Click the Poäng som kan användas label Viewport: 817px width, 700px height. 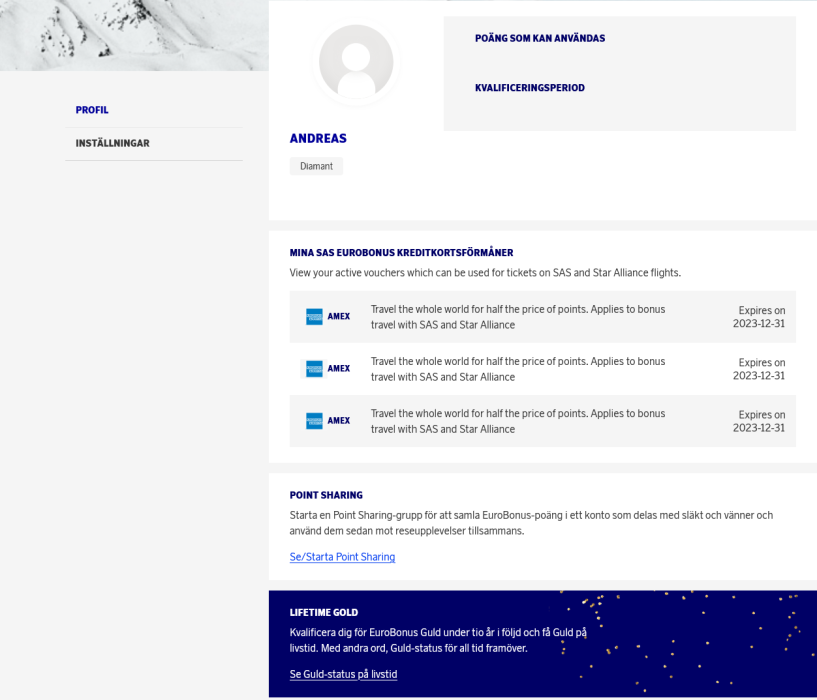pyautogui.click(x=539, y=38)
